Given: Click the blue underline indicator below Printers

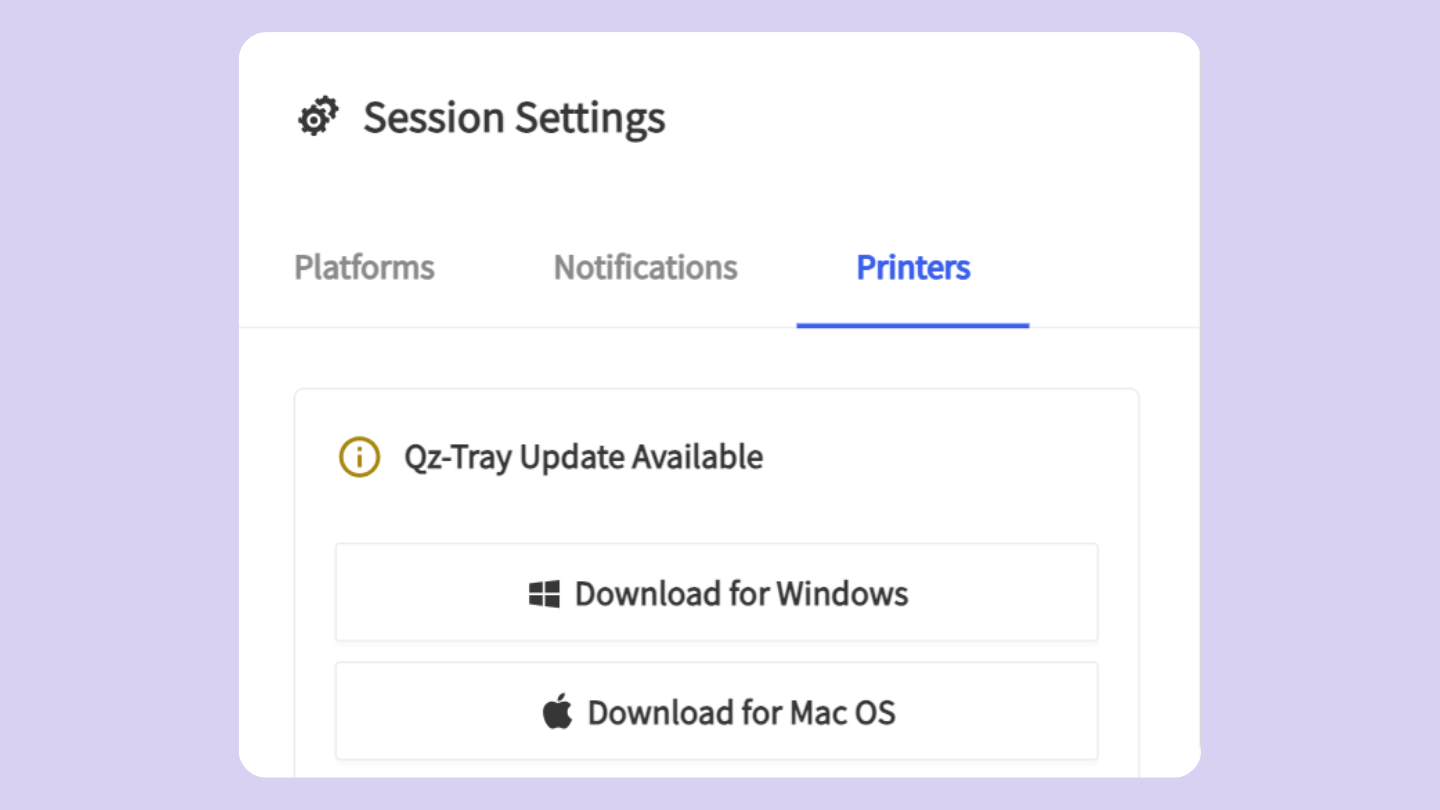Looking at the screenshot, I should tap(912, 323).
